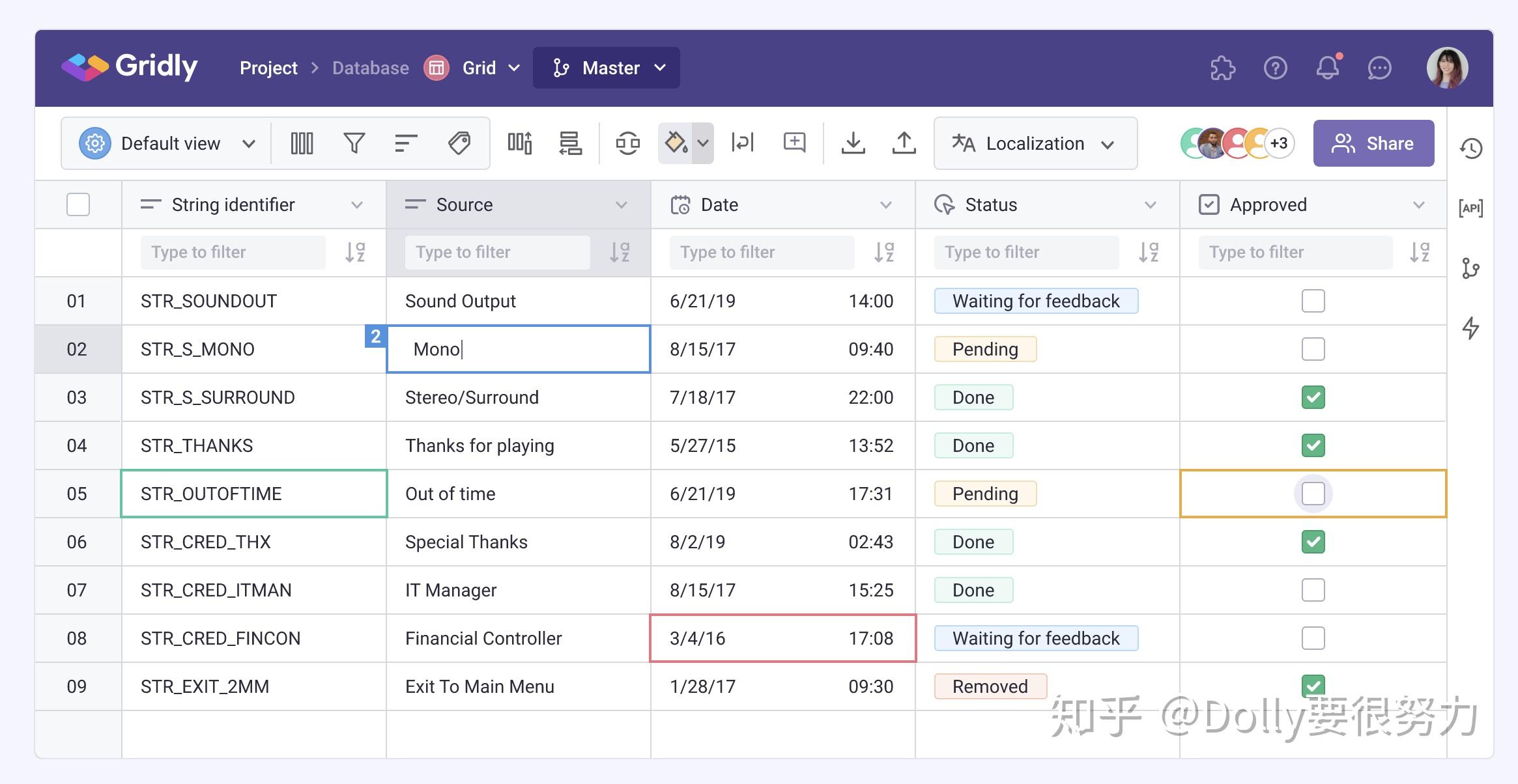Click Database in the breadcrumb navigation

(x=370, y=67)
